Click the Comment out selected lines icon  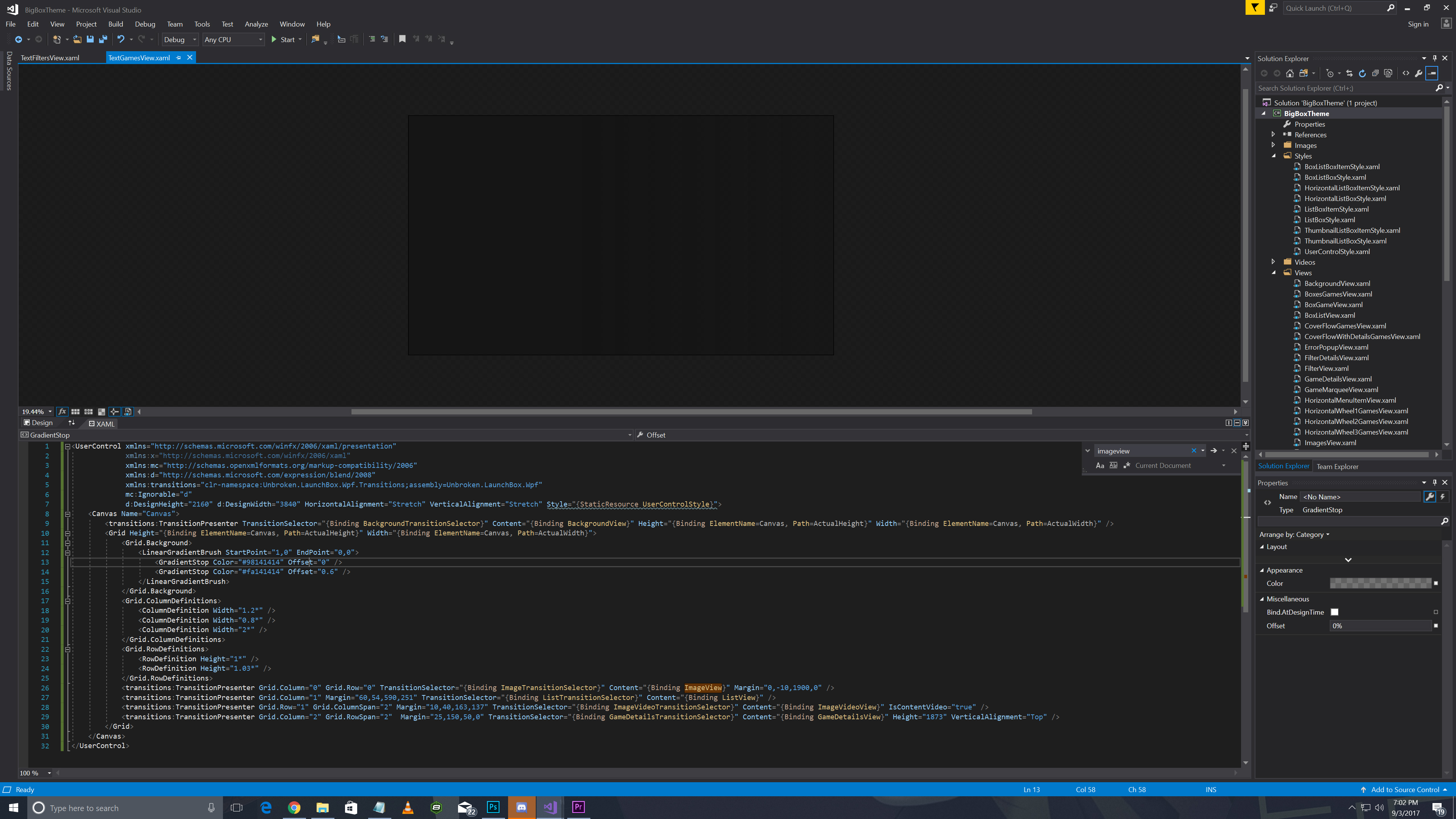371,39
